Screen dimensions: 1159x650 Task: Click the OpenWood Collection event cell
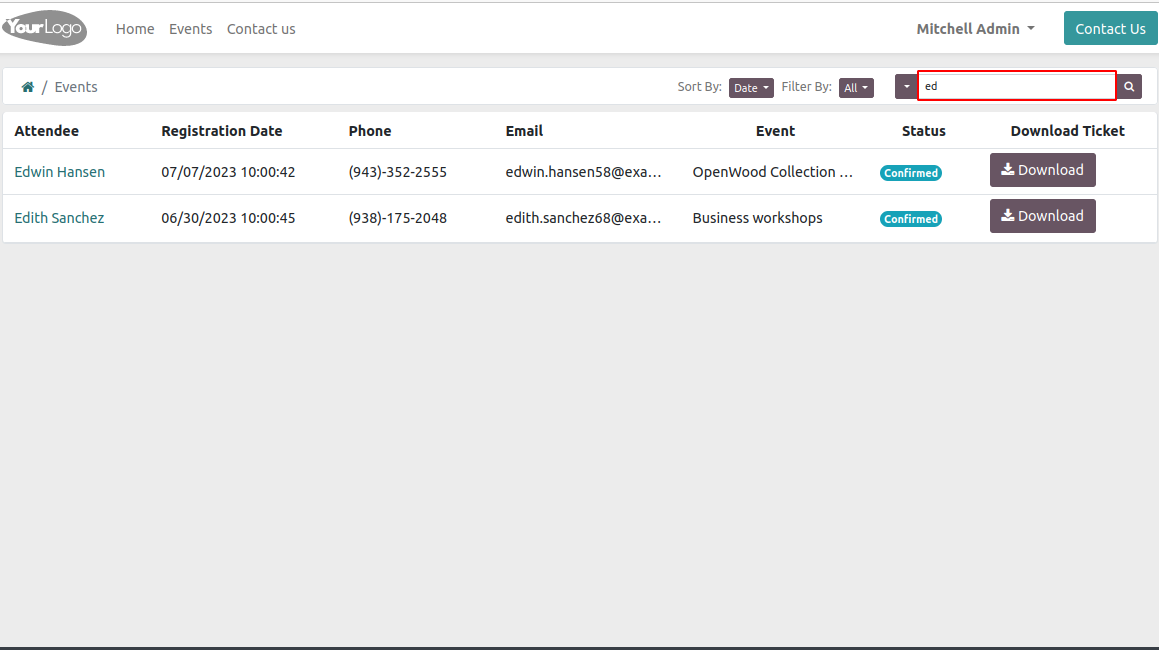click(772, 172)
